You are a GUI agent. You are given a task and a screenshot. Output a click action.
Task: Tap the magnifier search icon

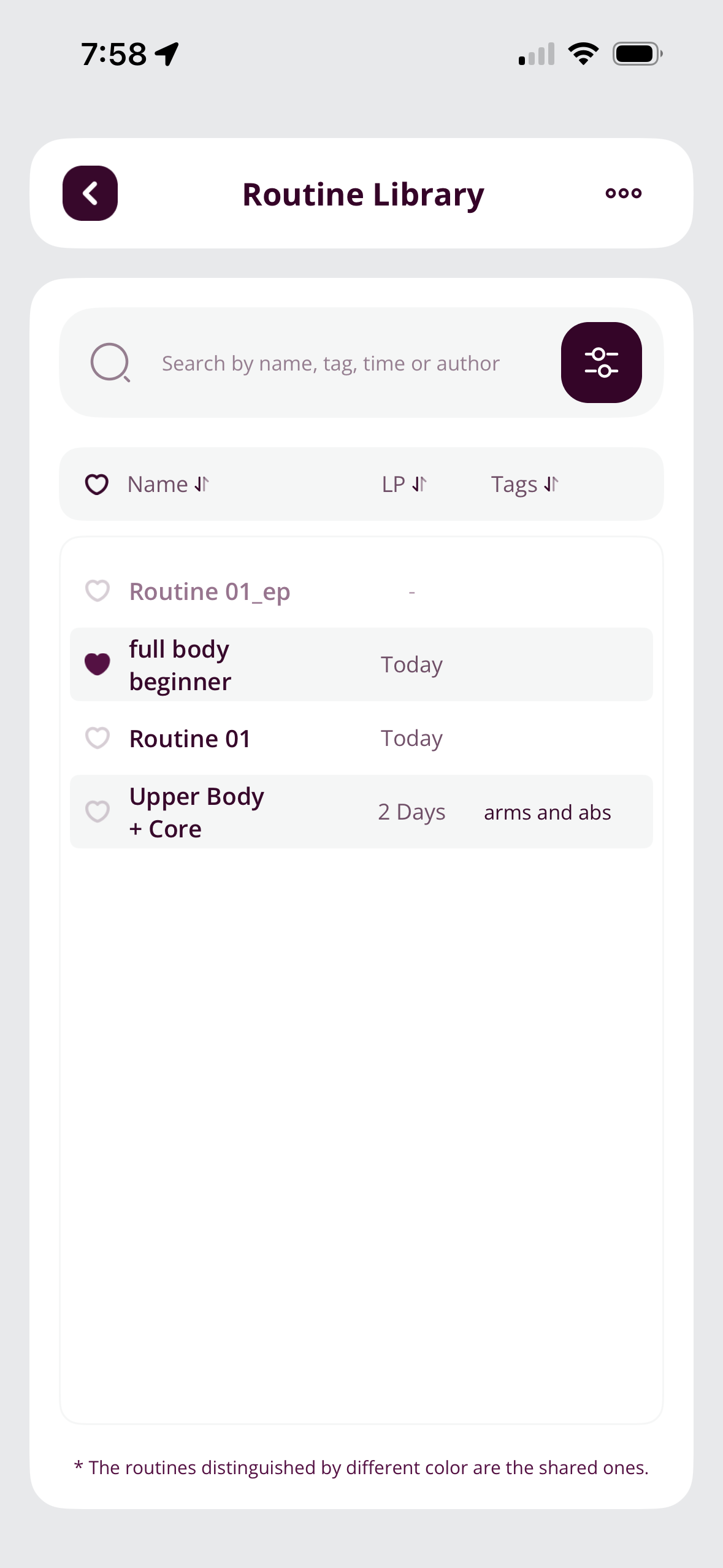(x=110, y=363)
